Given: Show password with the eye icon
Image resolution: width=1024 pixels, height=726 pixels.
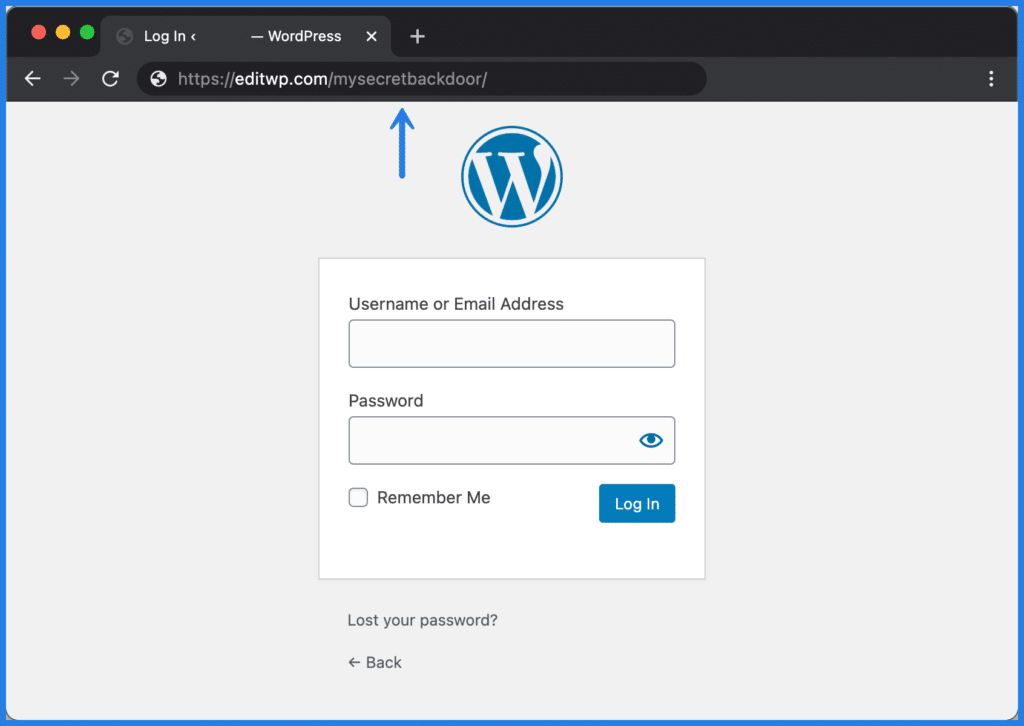Looking at the screenshot, I should coord(650,440).
